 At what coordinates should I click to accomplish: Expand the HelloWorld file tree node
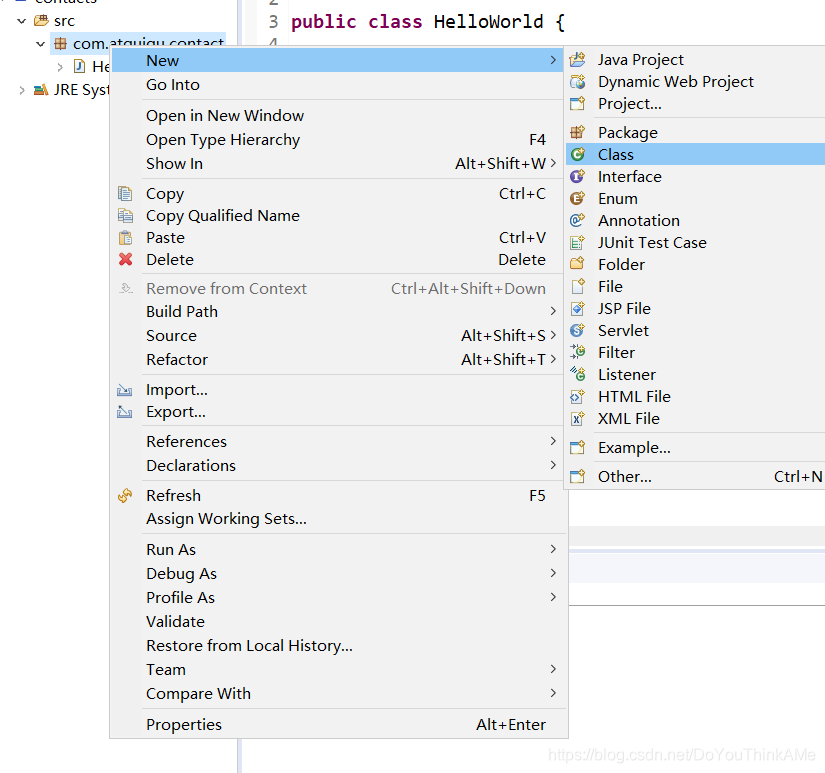coord(60,67)
